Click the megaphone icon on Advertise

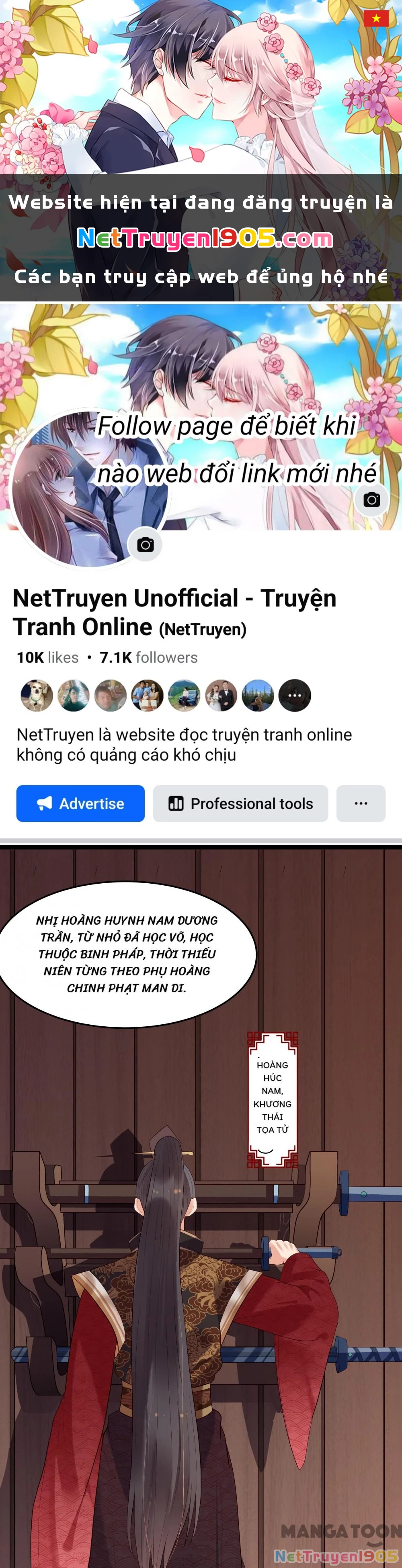click(45, 803)
